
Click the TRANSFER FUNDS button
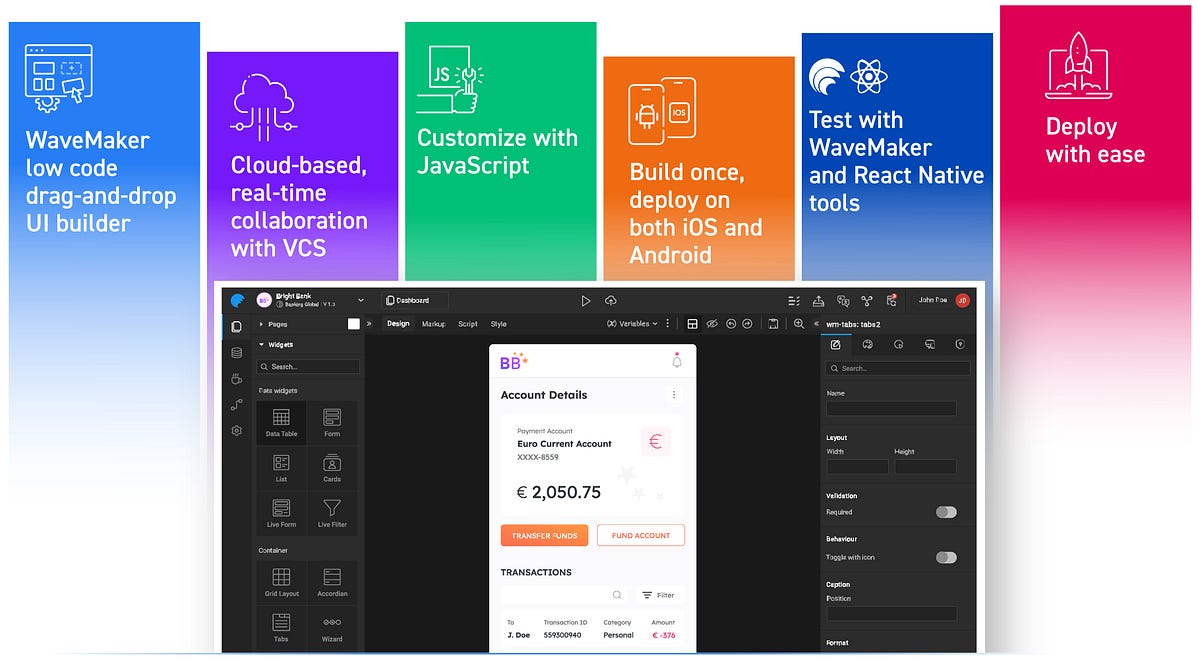click(544, 535)
